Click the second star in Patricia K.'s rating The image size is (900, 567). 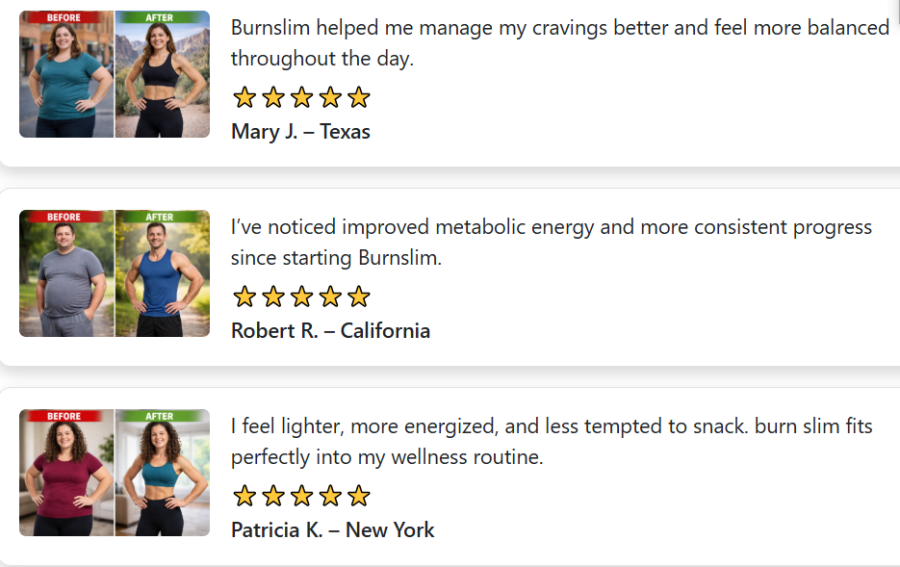(273, 496)
